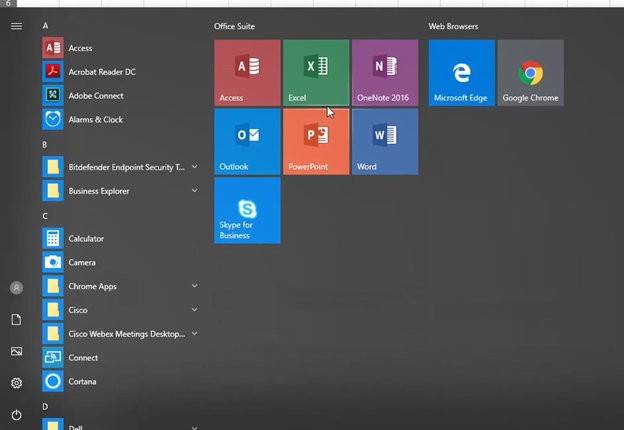Launch the Excel tile

[316, 73]
